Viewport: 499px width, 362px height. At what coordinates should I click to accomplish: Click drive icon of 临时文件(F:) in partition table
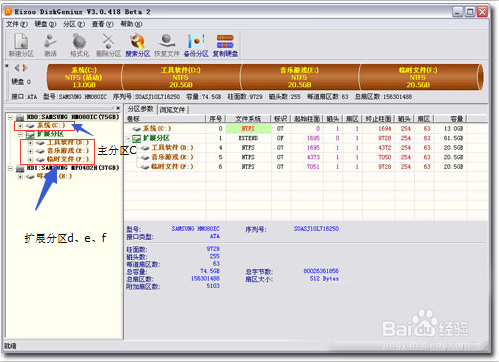[145, 167]
